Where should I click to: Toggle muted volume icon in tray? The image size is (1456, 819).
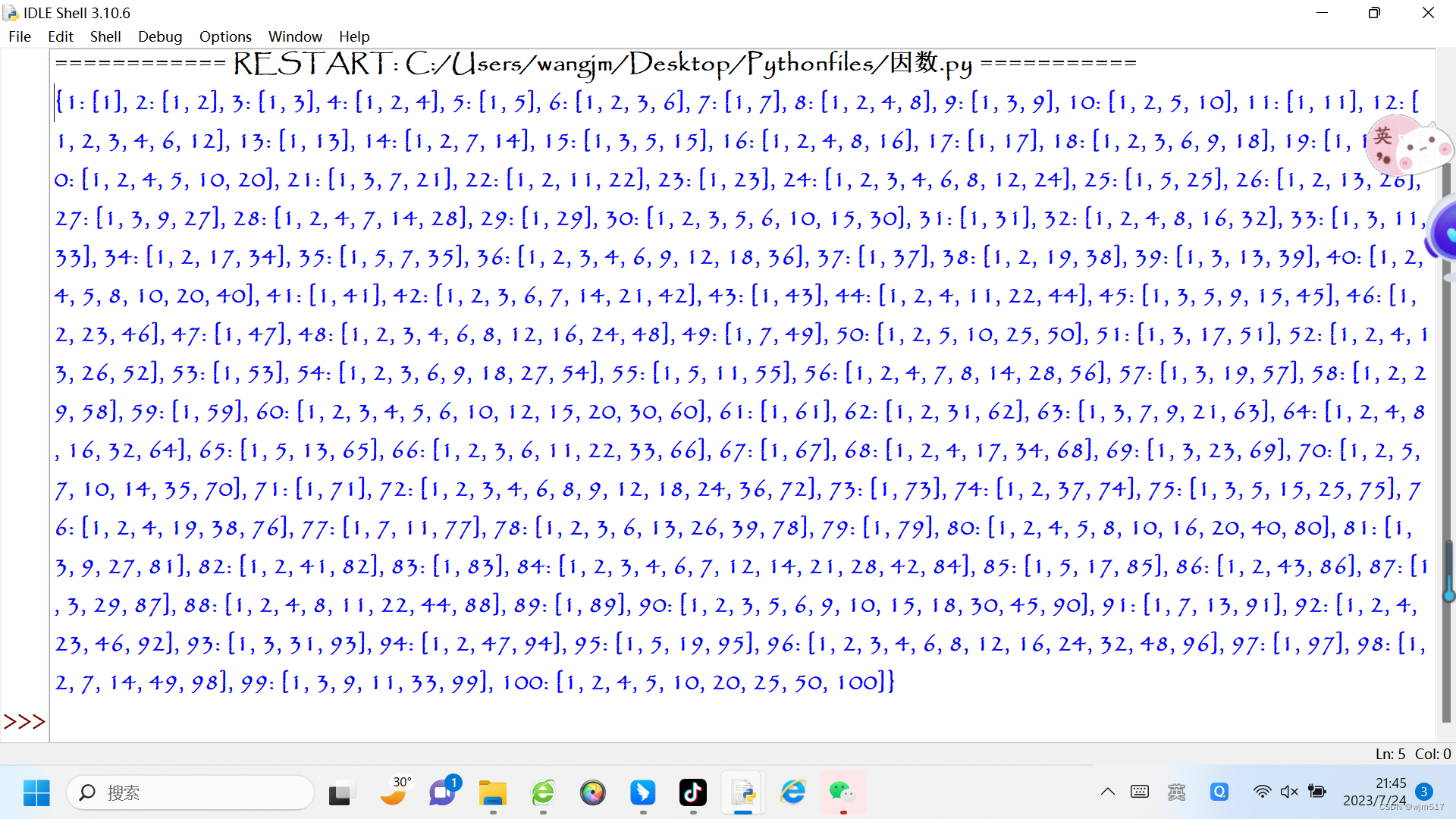click(x=1289, y=792)
